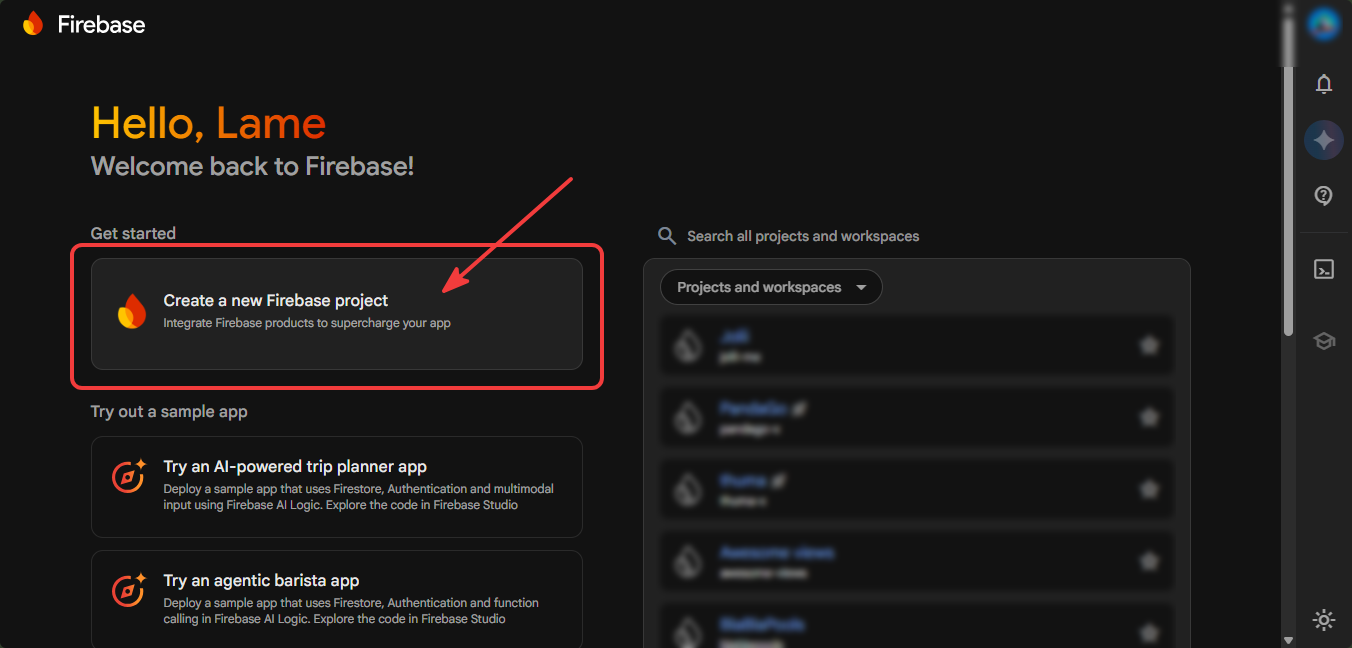The image size is (1352, 648).
Task: Open the notifications bell
Action: tap(1324, 84)
